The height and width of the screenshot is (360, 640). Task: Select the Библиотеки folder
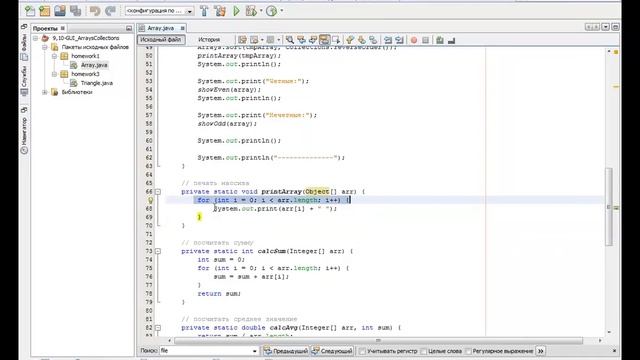[77, 92]
